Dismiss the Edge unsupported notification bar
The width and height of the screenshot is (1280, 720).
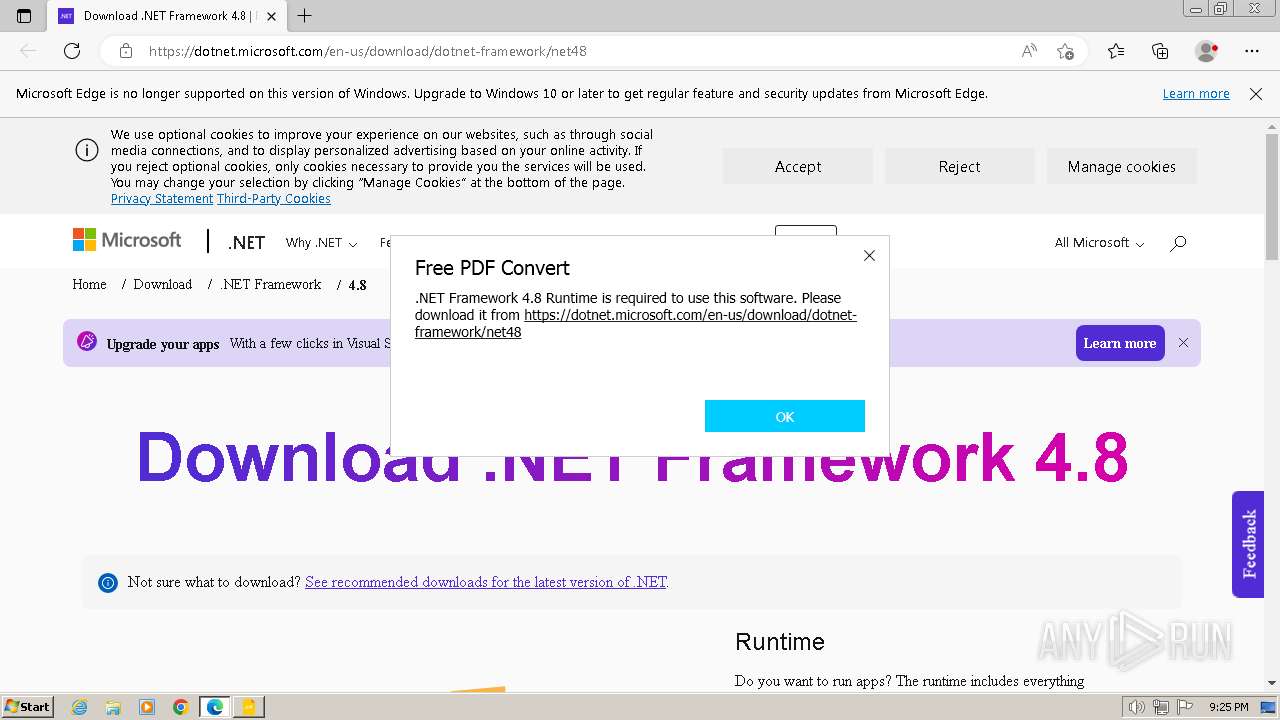(1256, 93)
